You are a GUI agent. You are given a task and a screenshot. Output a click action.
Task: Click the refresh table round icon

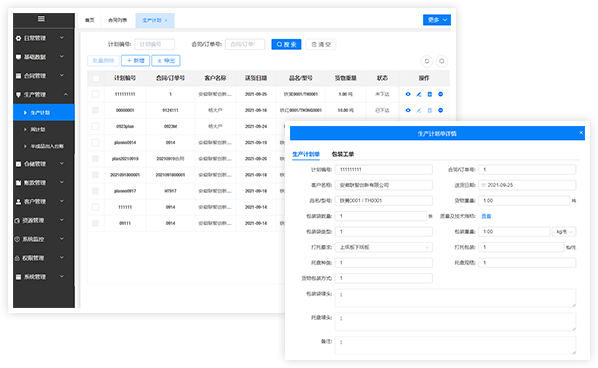(427, 61)
